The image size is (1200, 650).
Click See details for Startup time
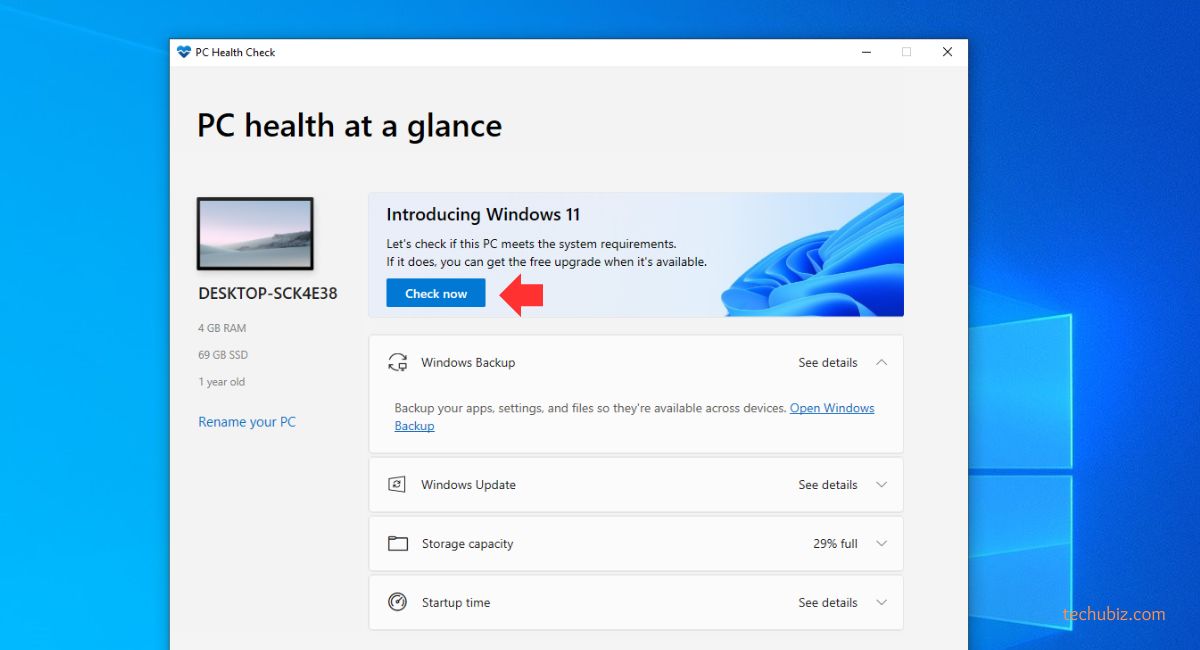(x=827, y=603)
